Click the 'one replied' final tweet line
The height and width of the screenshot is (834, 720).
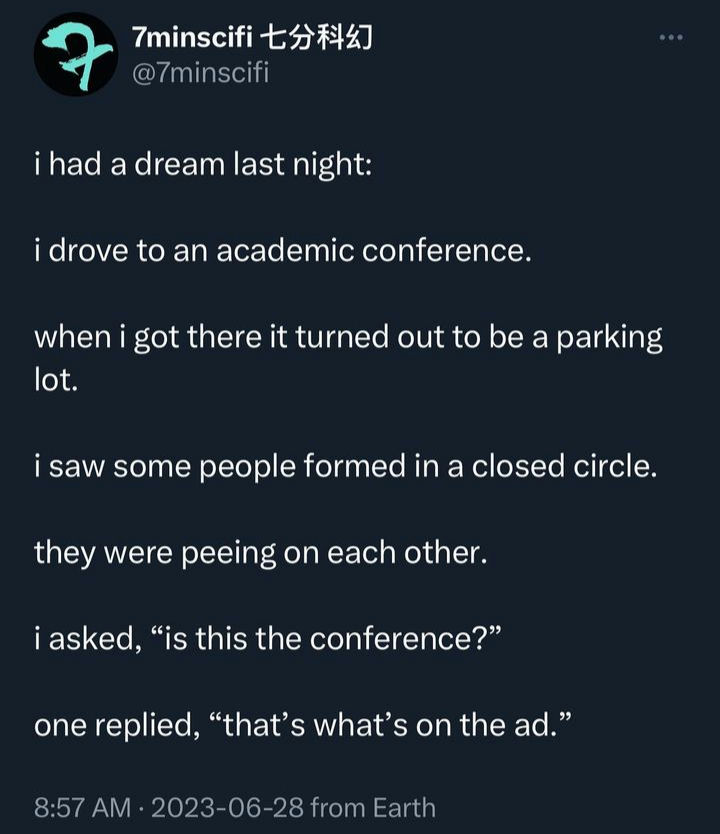click(303, 725)
